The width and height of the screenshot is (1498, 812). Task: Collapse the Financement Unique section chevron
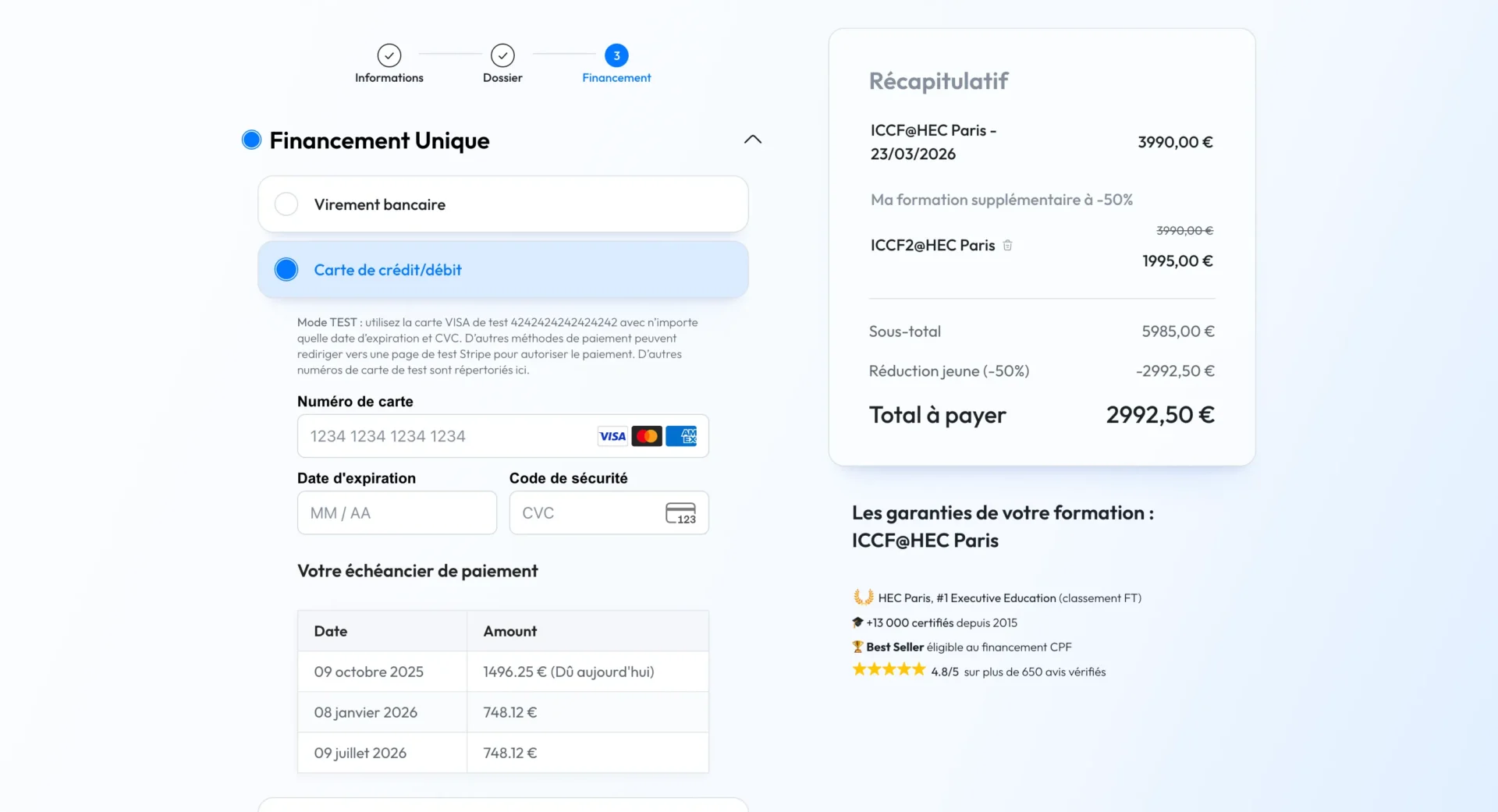(x=752, y=140)
